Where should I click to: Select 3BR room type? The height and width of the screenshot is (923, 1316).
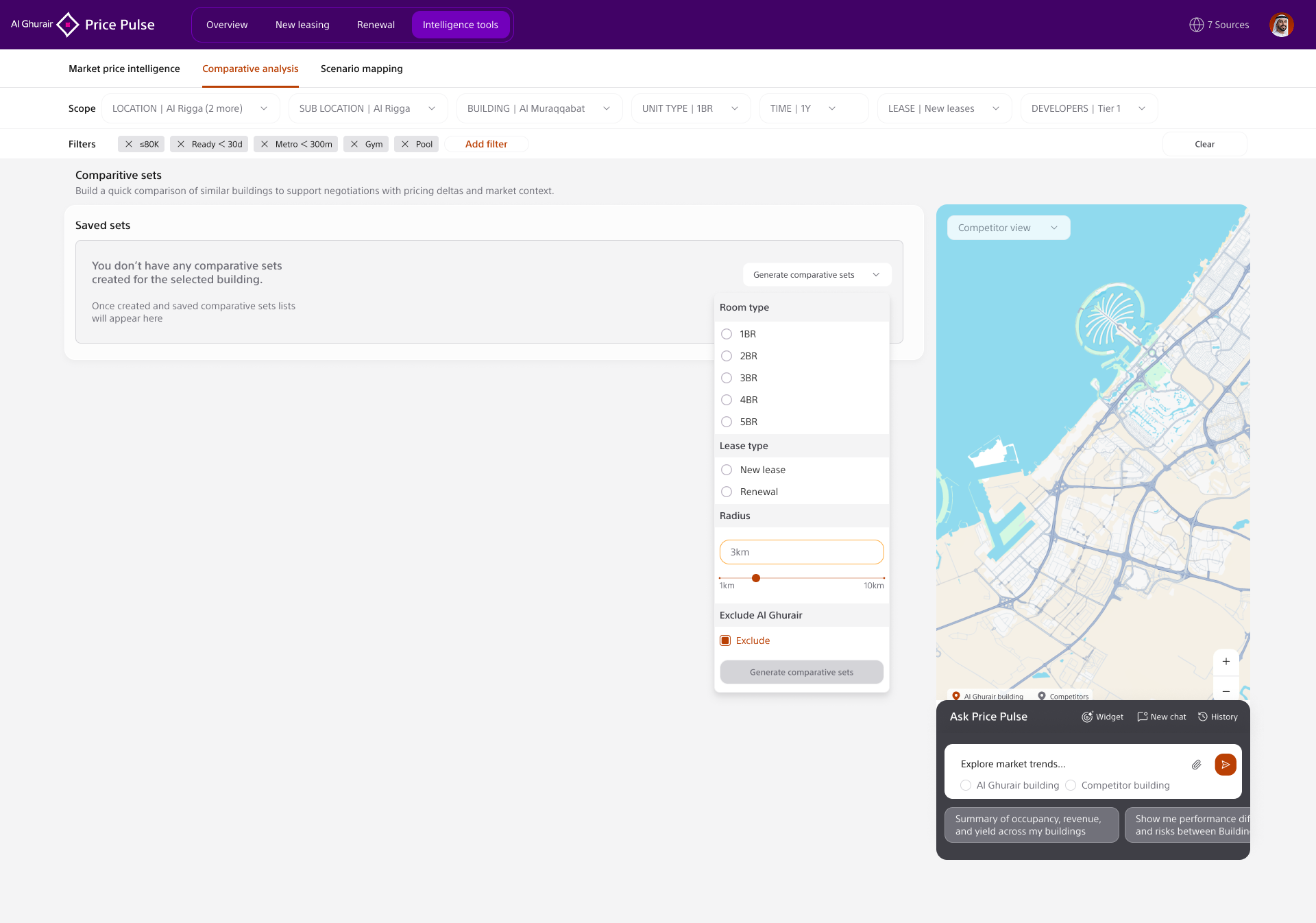pos(727,378)
